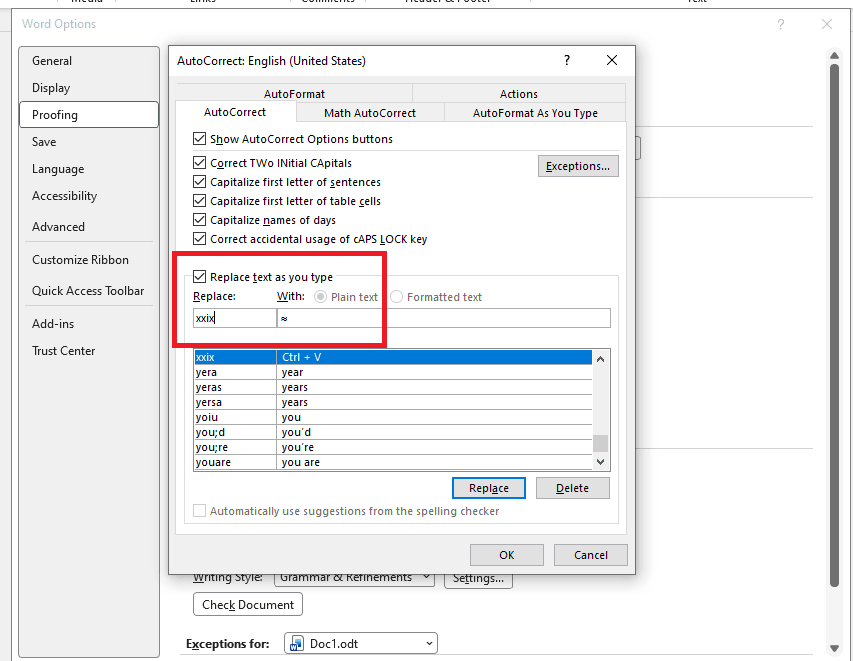Click the Word Options help question mark

point(781,24)
